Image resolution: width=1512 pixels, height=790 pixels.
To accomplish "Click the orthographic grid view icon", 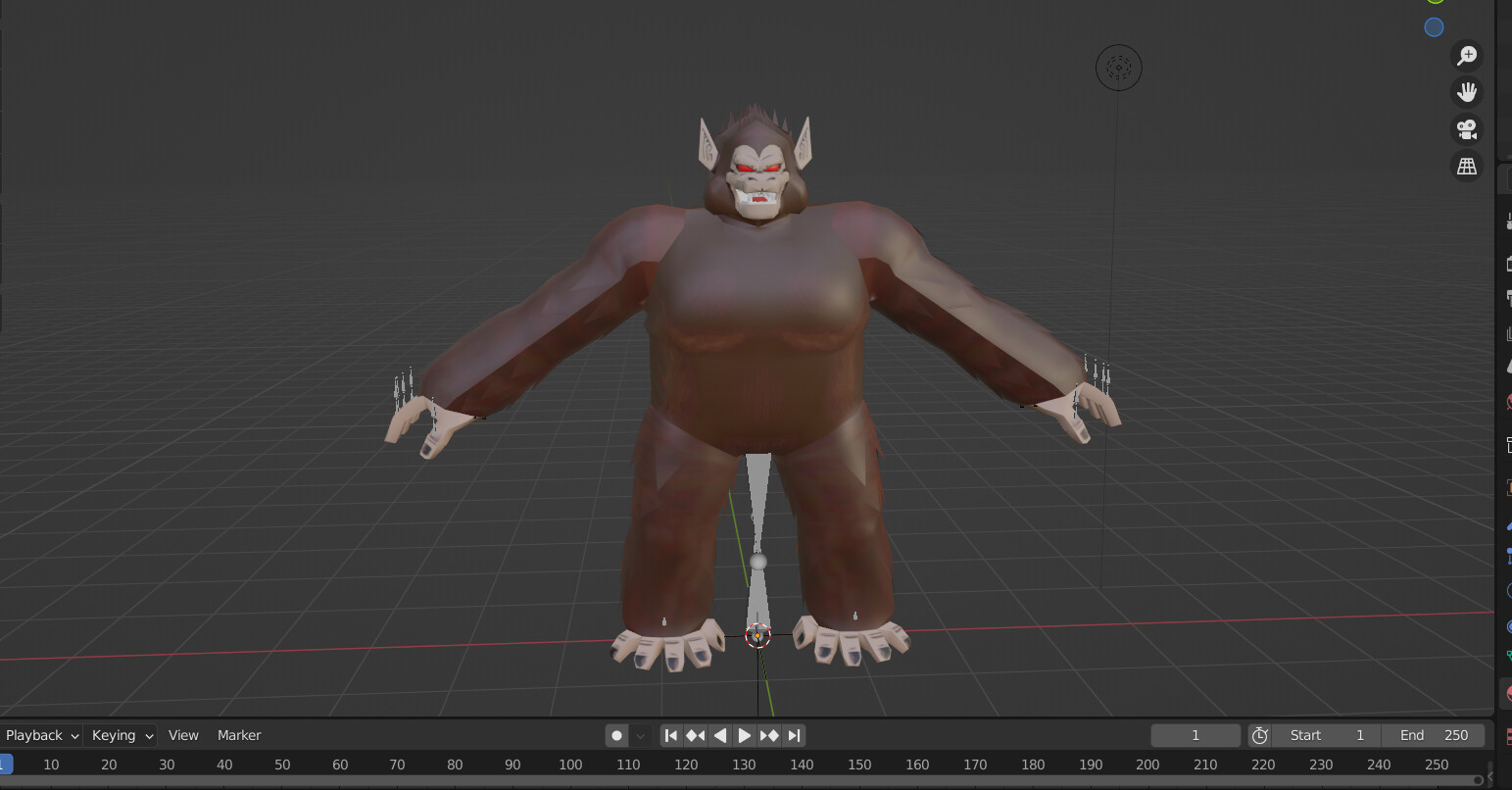I will 1466,166.
